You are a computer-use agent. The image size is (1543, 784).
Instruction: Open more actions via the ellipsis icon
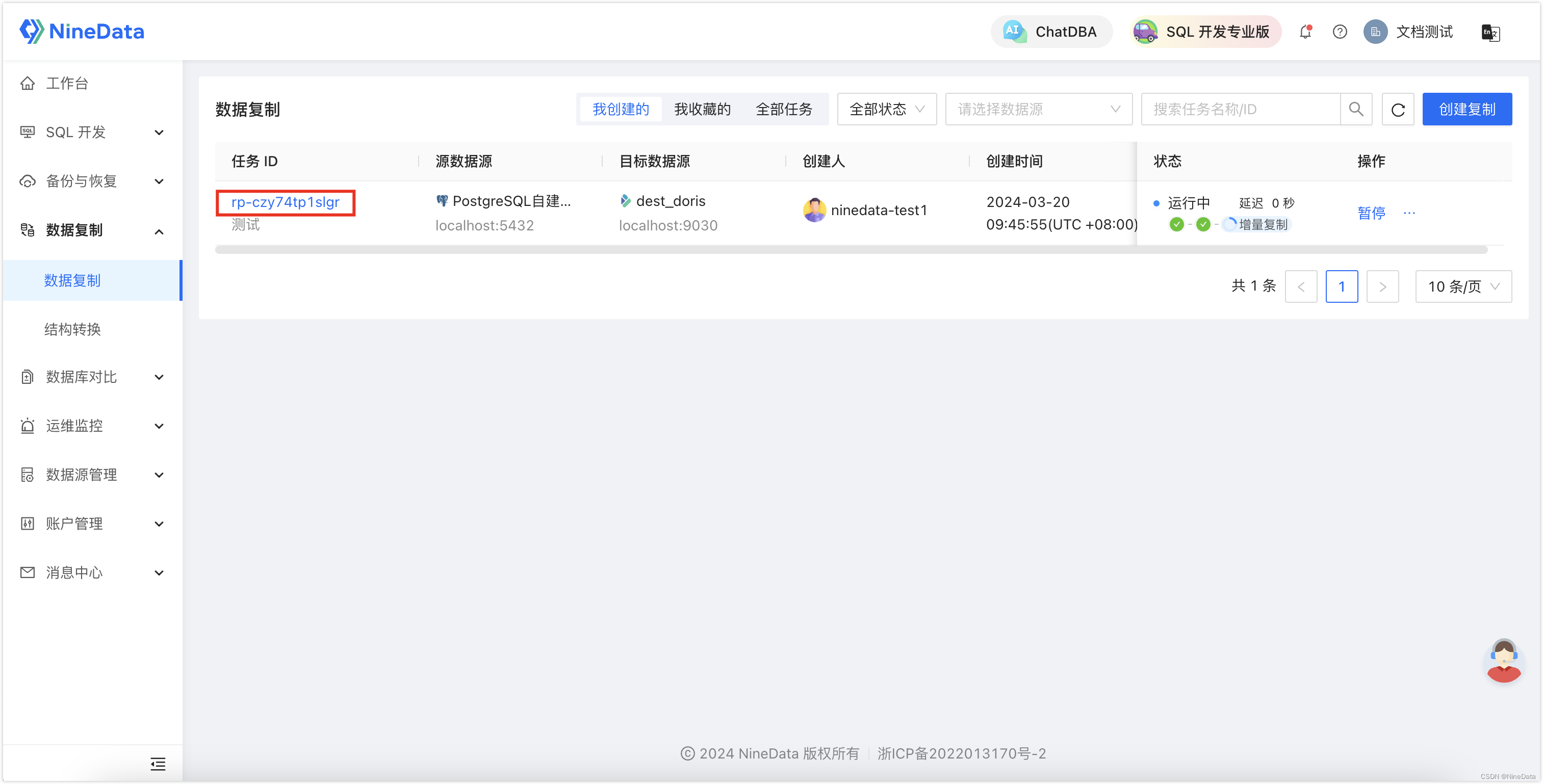pos(1409,213)
